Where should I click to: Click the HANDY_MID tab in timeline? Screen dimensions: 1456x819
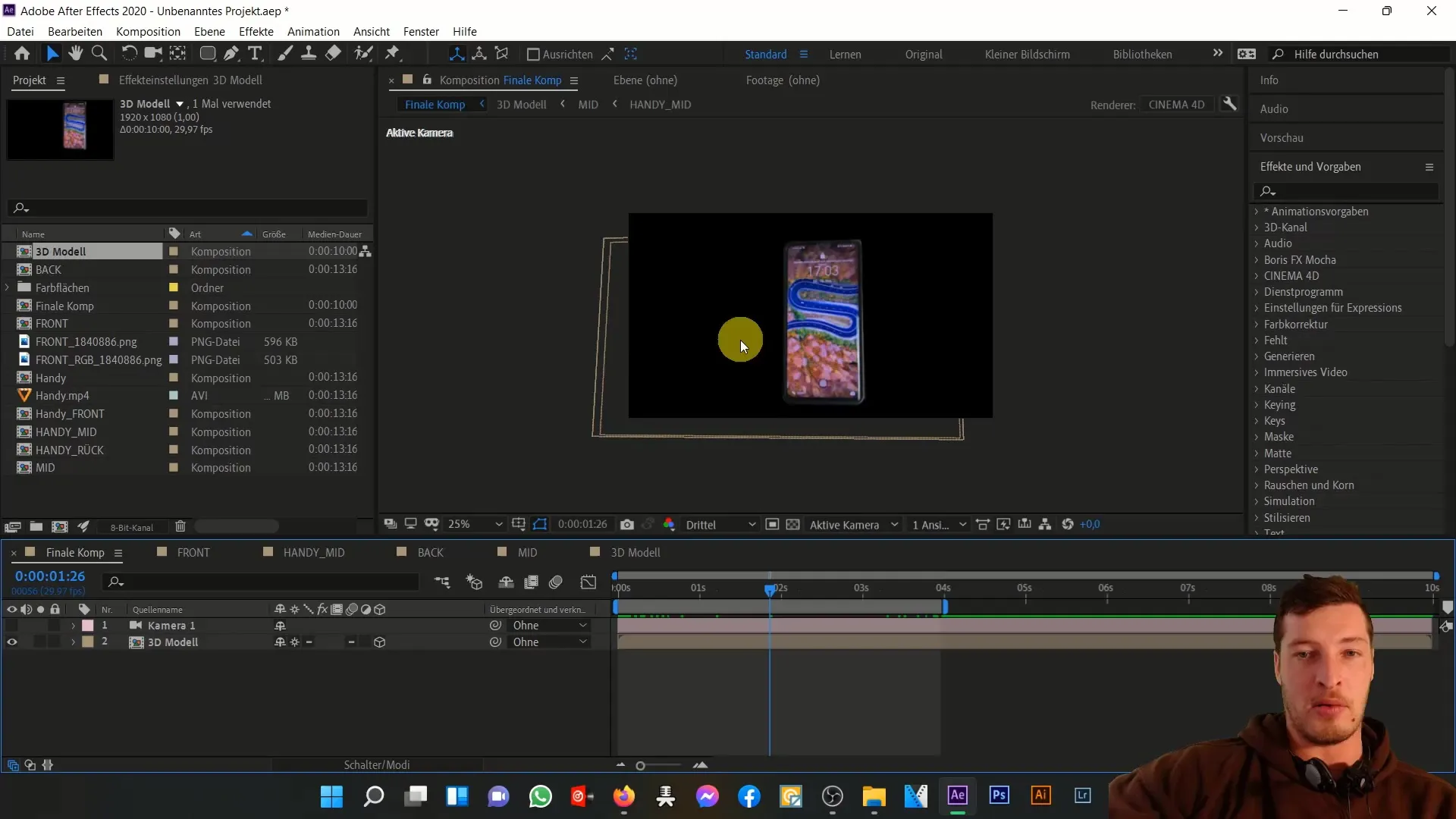tap(314, 552)
